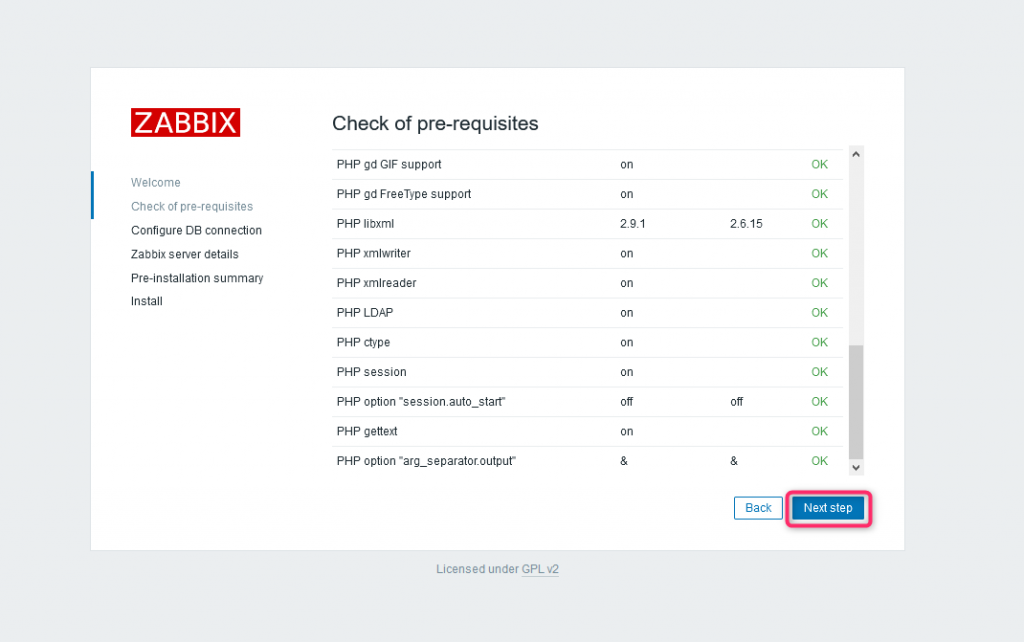The height and width of the screenshot is (642, 1024).
Task: Click the Check of pre-requisites heading
Action: point(435,124)
